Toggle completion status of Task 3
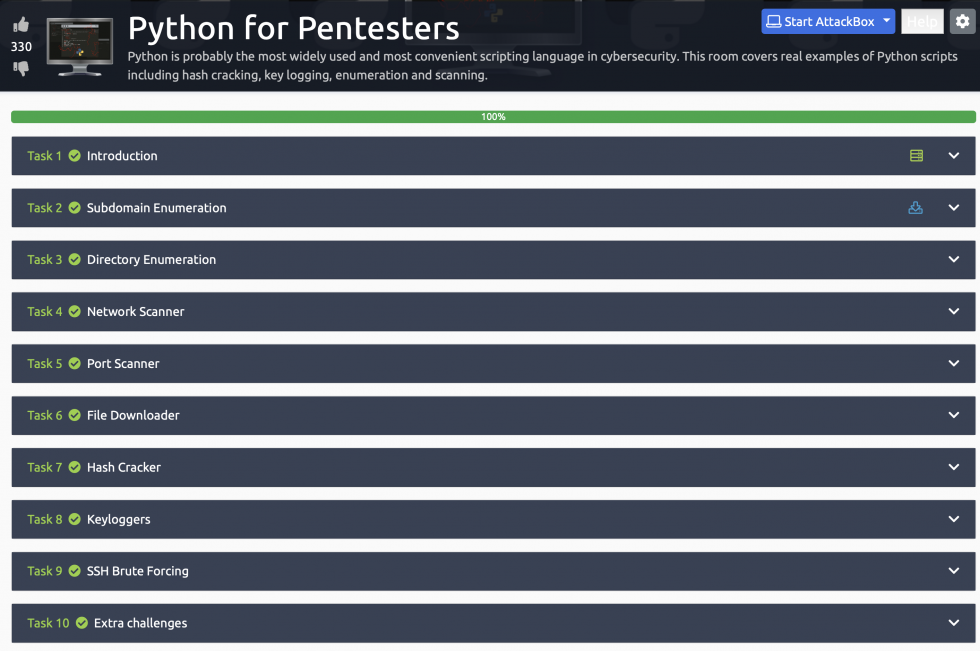This screenshot has height=651, width=980. [74, 259]
